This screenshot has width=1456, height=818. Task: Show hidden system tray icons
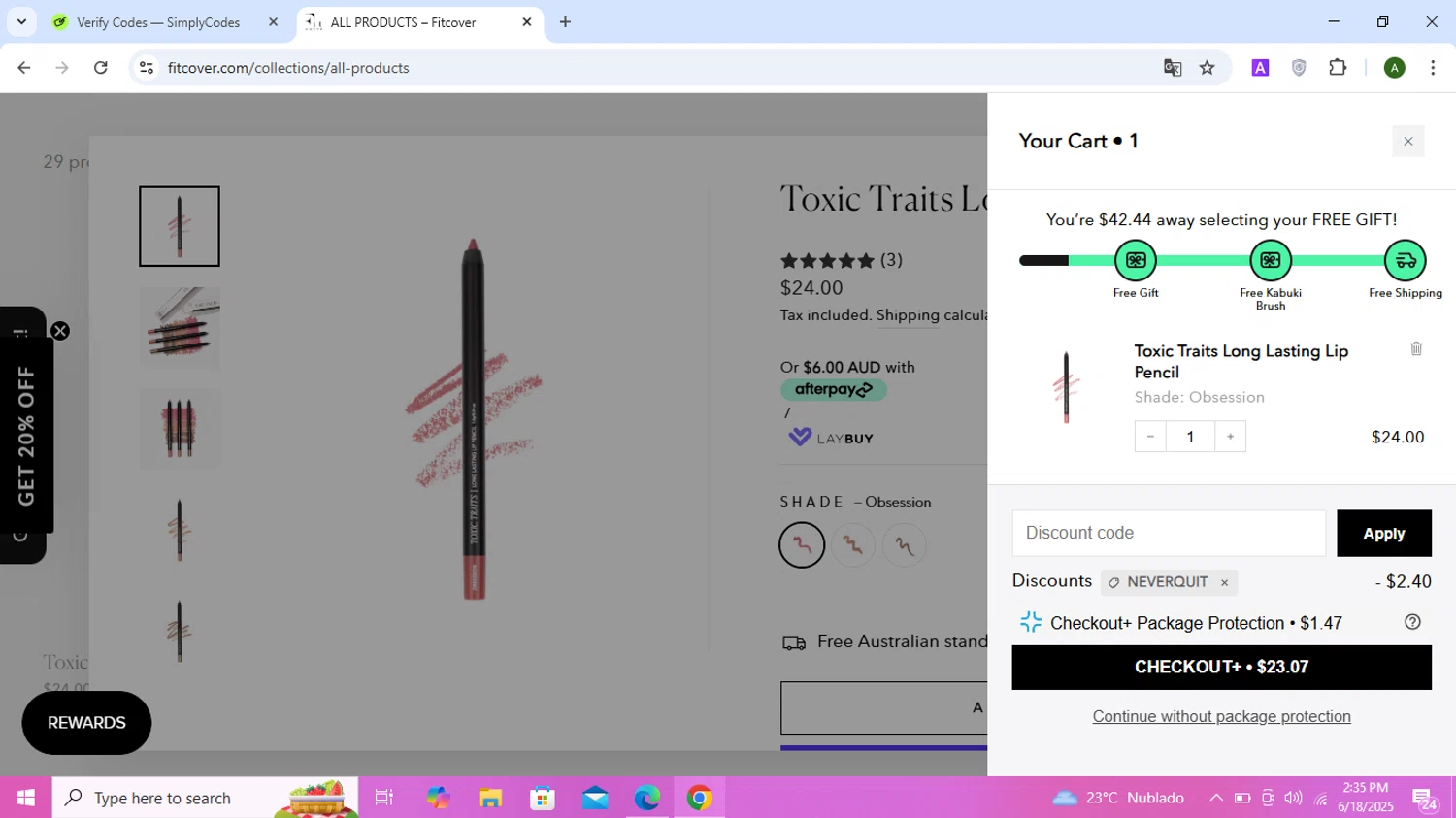pyautogui.click(x=1215, y=798)
